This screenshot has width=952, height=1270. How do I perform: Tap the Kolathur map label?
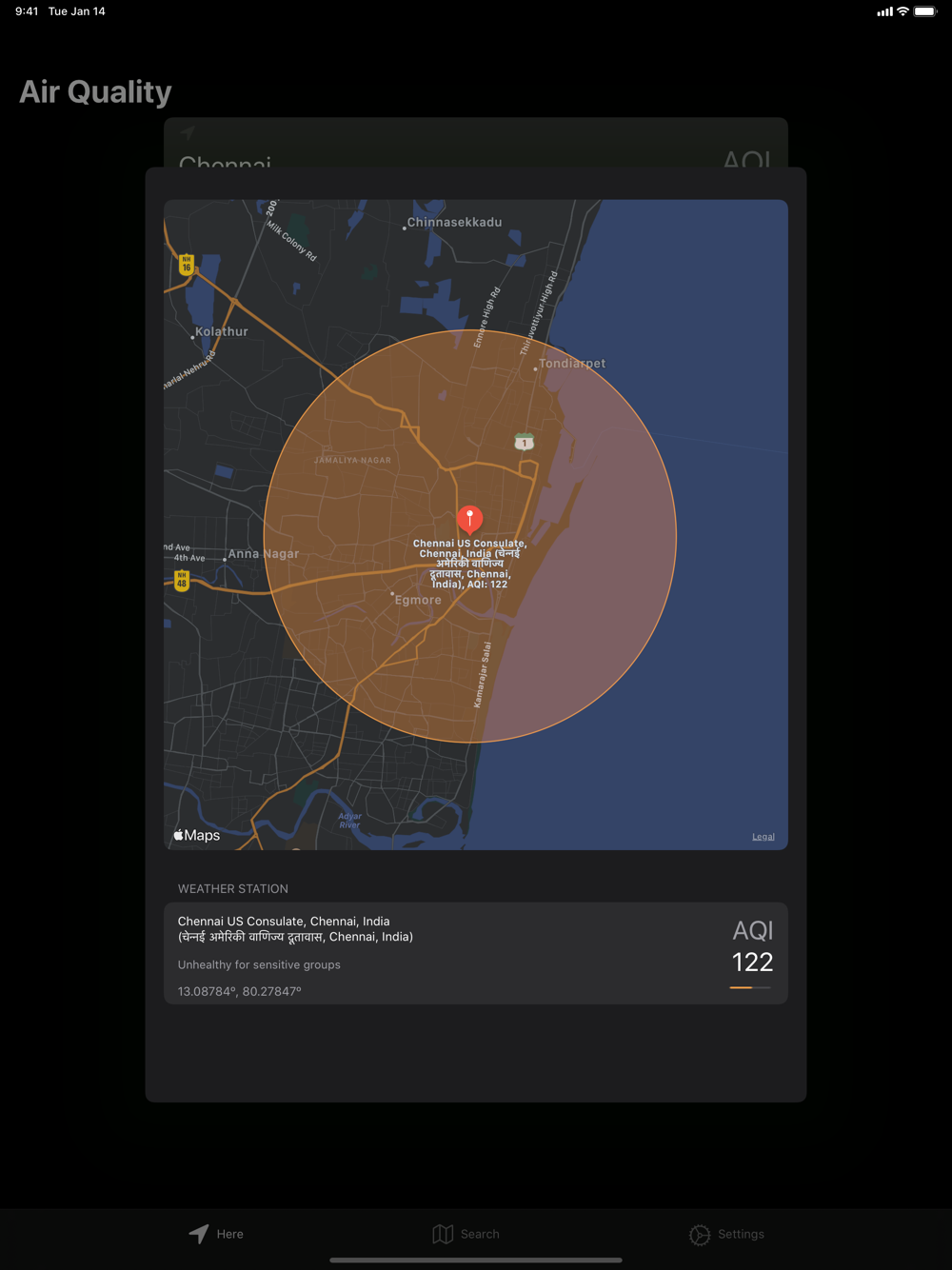(x=221, y=331)
